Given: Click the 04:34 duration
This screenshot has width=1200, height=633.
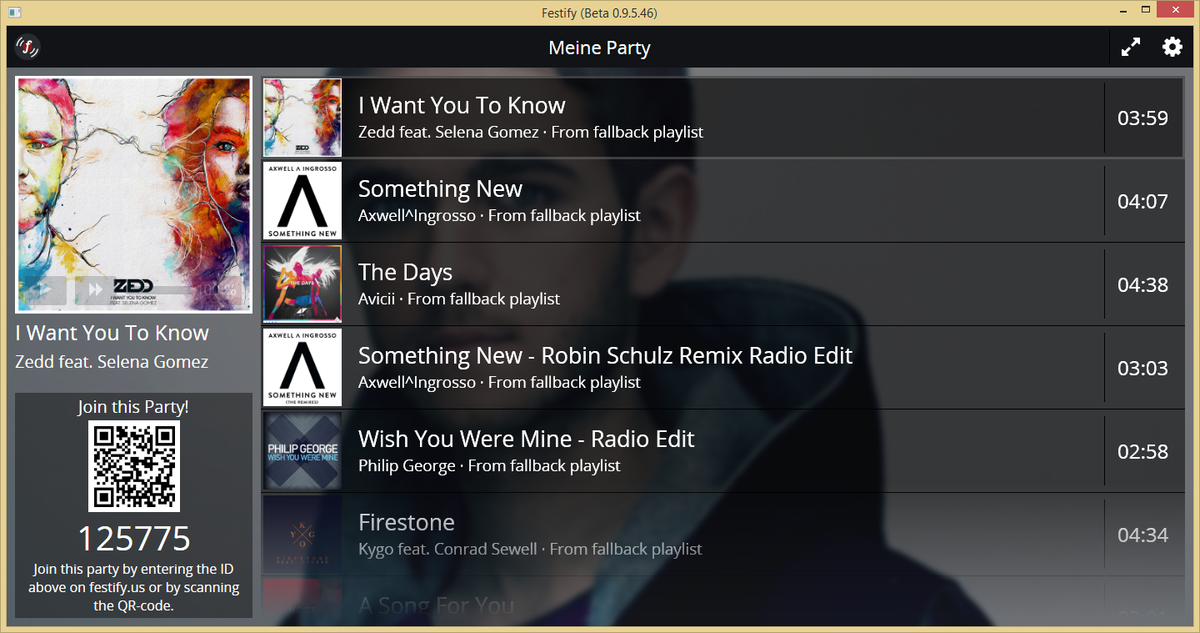Looking at the screenshot, I should pyautogui.click(x=1143, y=535).
